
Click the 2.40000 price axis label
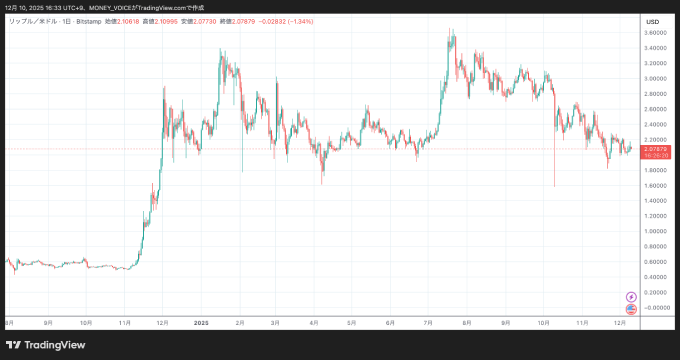pyautogui.click(x=655, y=124)
